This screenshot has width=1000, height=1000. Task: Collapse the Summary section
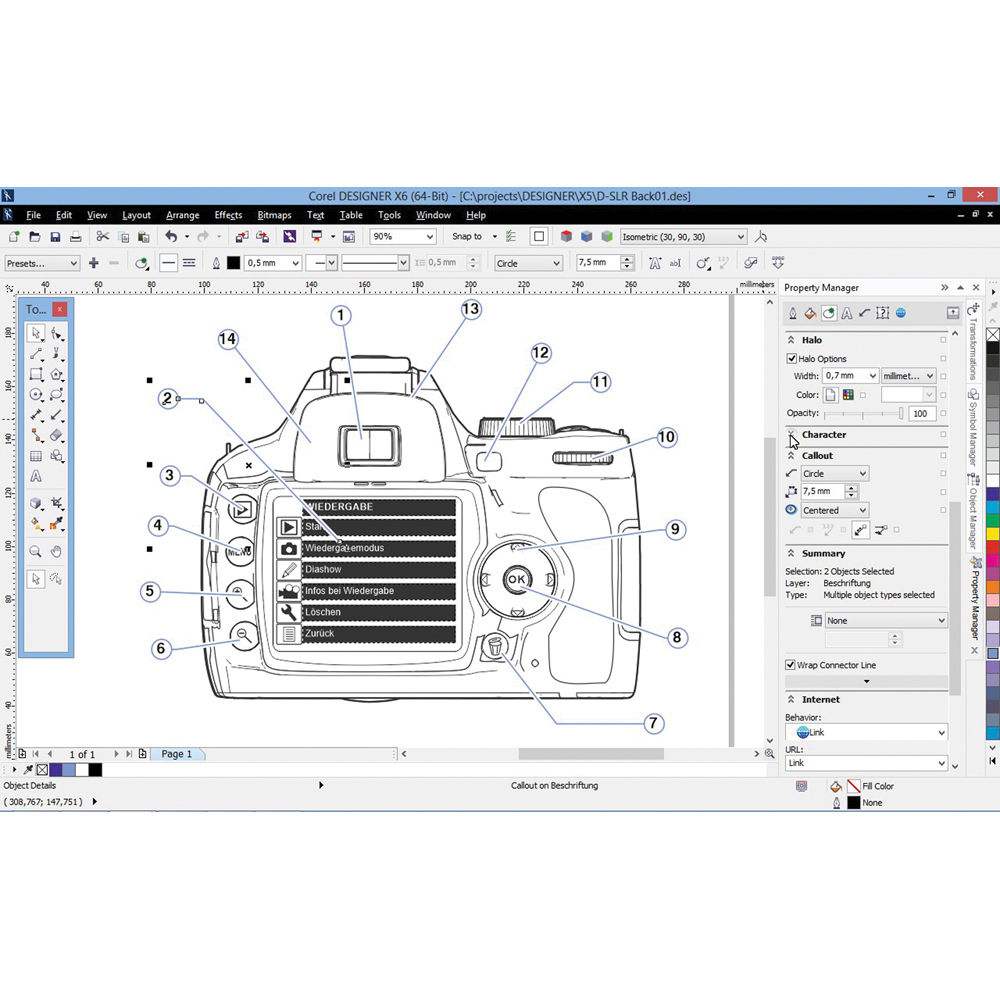pyautogui.click(x=793, y=553)
